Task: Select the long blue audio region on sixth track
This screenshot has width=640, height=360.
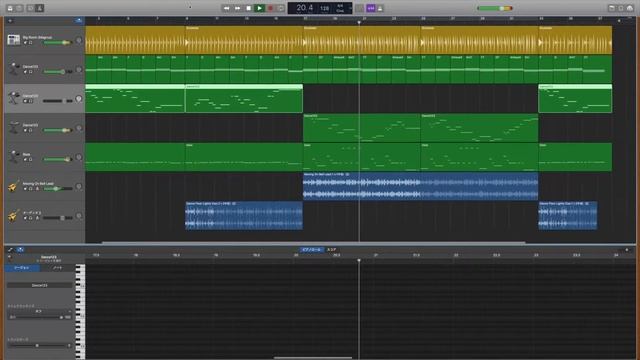Action: click(x=420, y=186)
